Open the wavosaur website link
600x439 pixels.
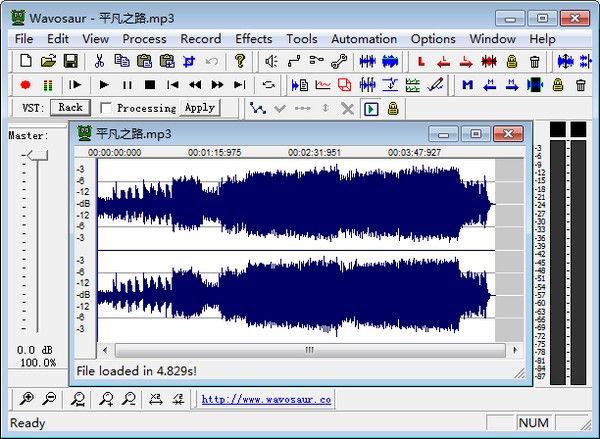coord(266,399)
